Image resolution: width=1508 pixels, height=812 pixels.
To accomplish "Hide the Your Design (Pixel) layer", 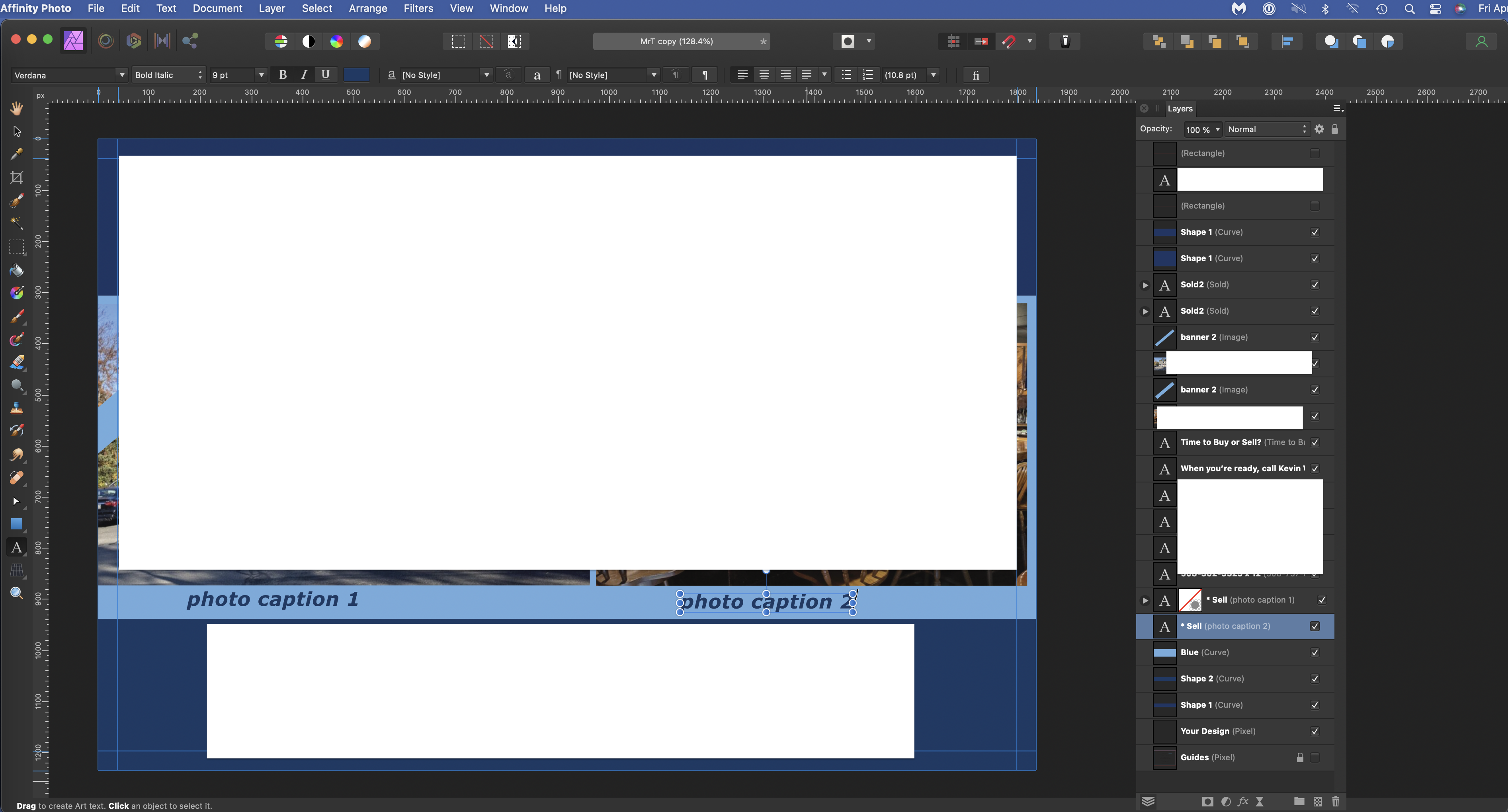I will pos(1315,731).
